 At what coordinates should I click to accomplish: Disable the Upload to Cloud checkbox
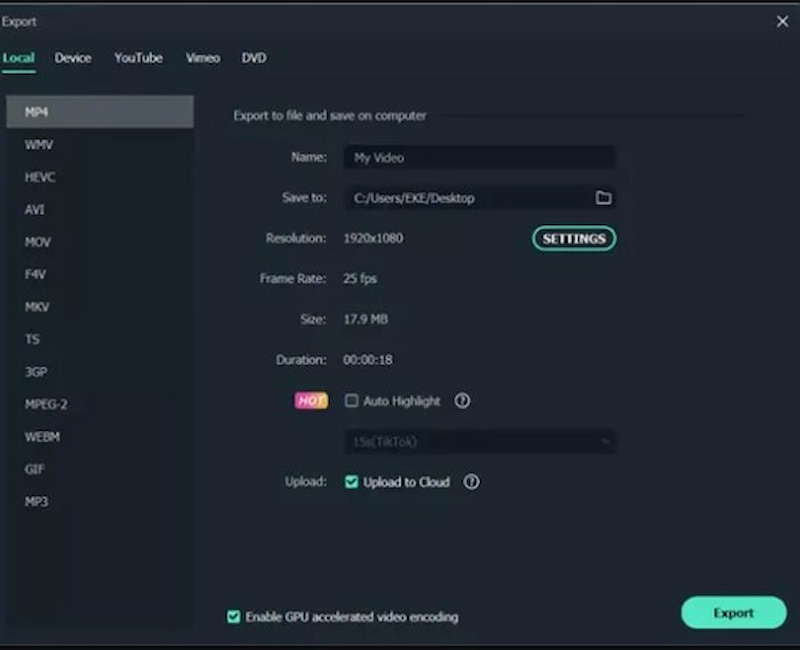(352, 482)
